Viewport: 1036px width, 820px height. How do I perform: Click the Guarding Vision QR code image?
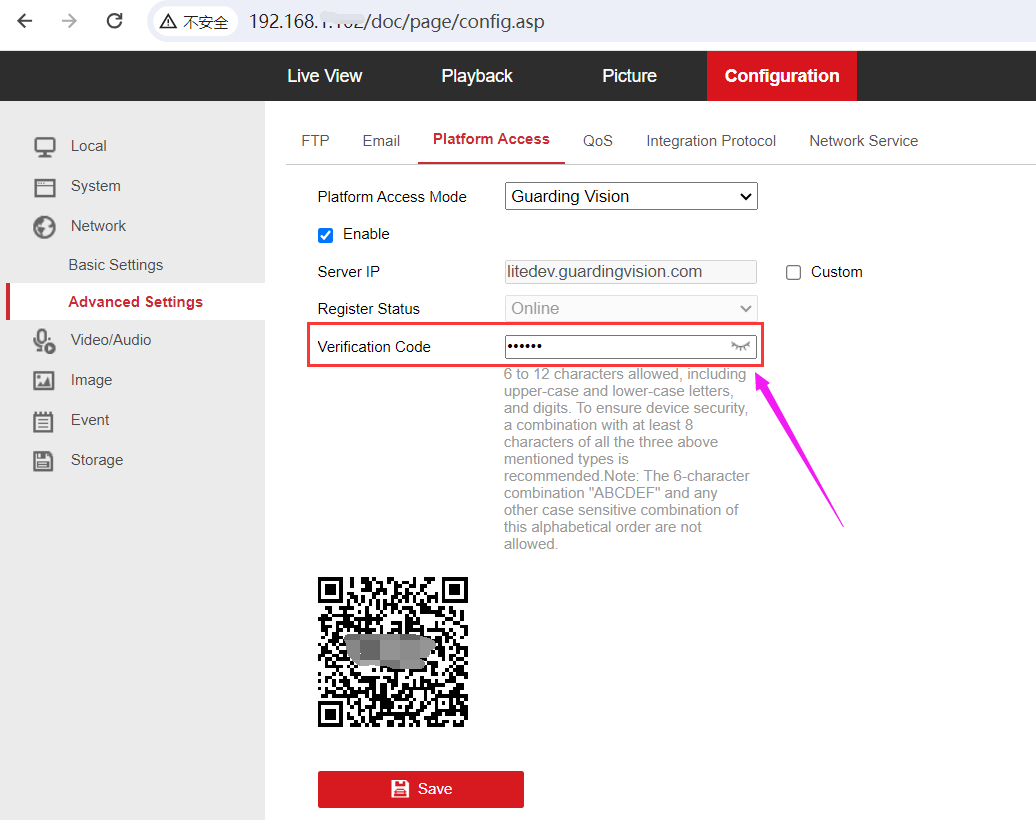click(393, 651)
